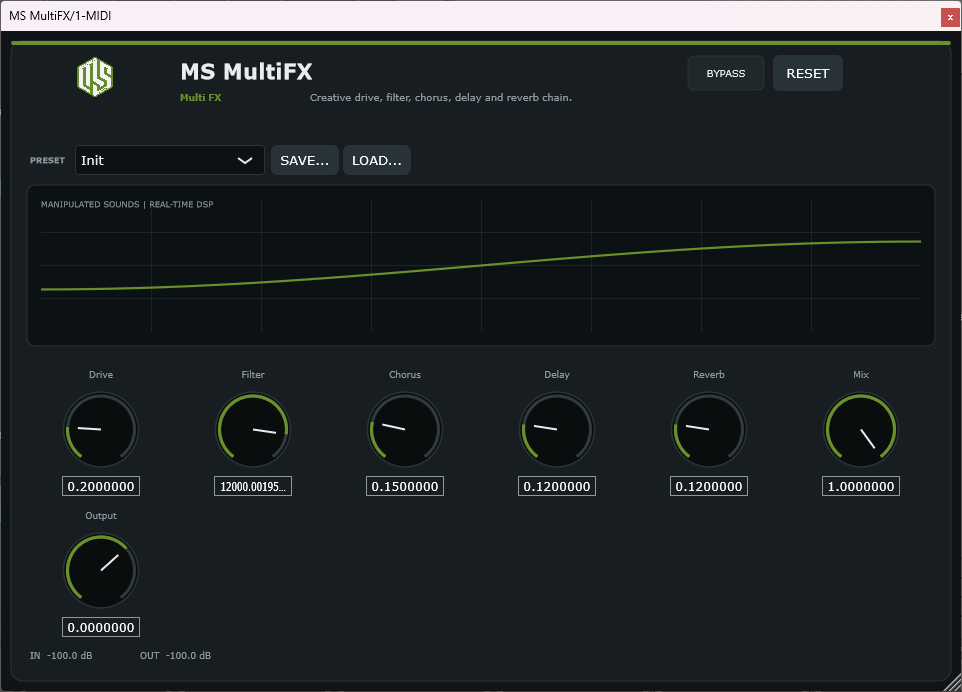
Task: Click the PRESET label
Action: (47, 160)
